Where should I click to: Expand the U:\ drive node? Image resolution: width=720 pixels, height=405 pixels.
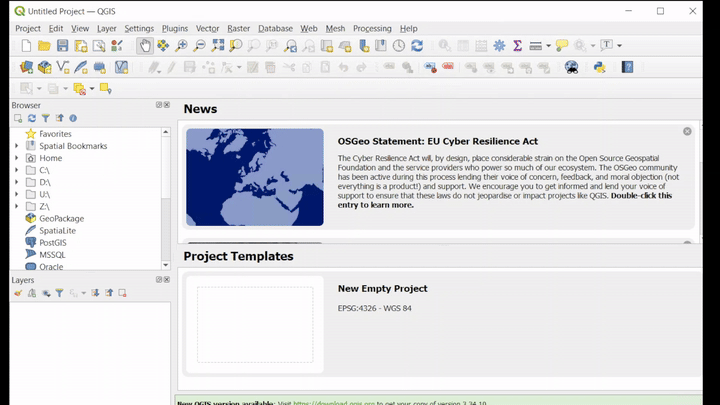click(x=17, y=194)
